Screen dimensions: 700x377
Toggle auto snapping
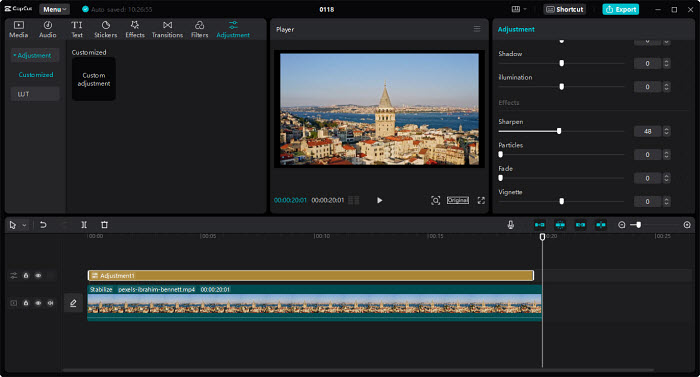pos(560,225)
